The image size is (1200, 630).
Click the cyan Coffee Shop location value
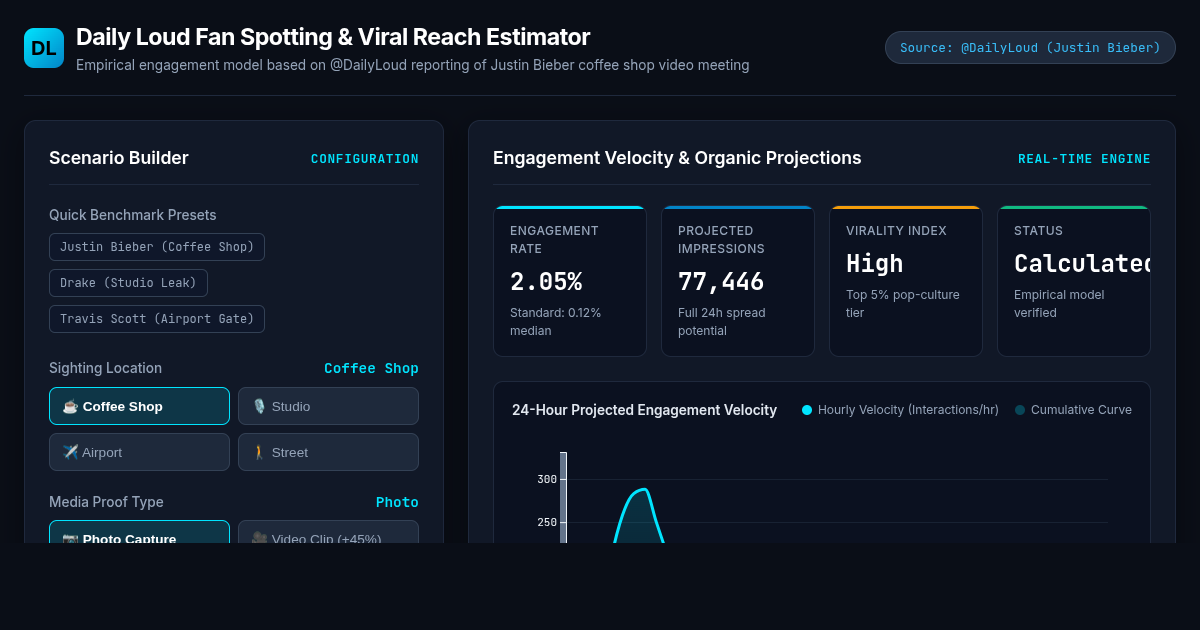371,368
